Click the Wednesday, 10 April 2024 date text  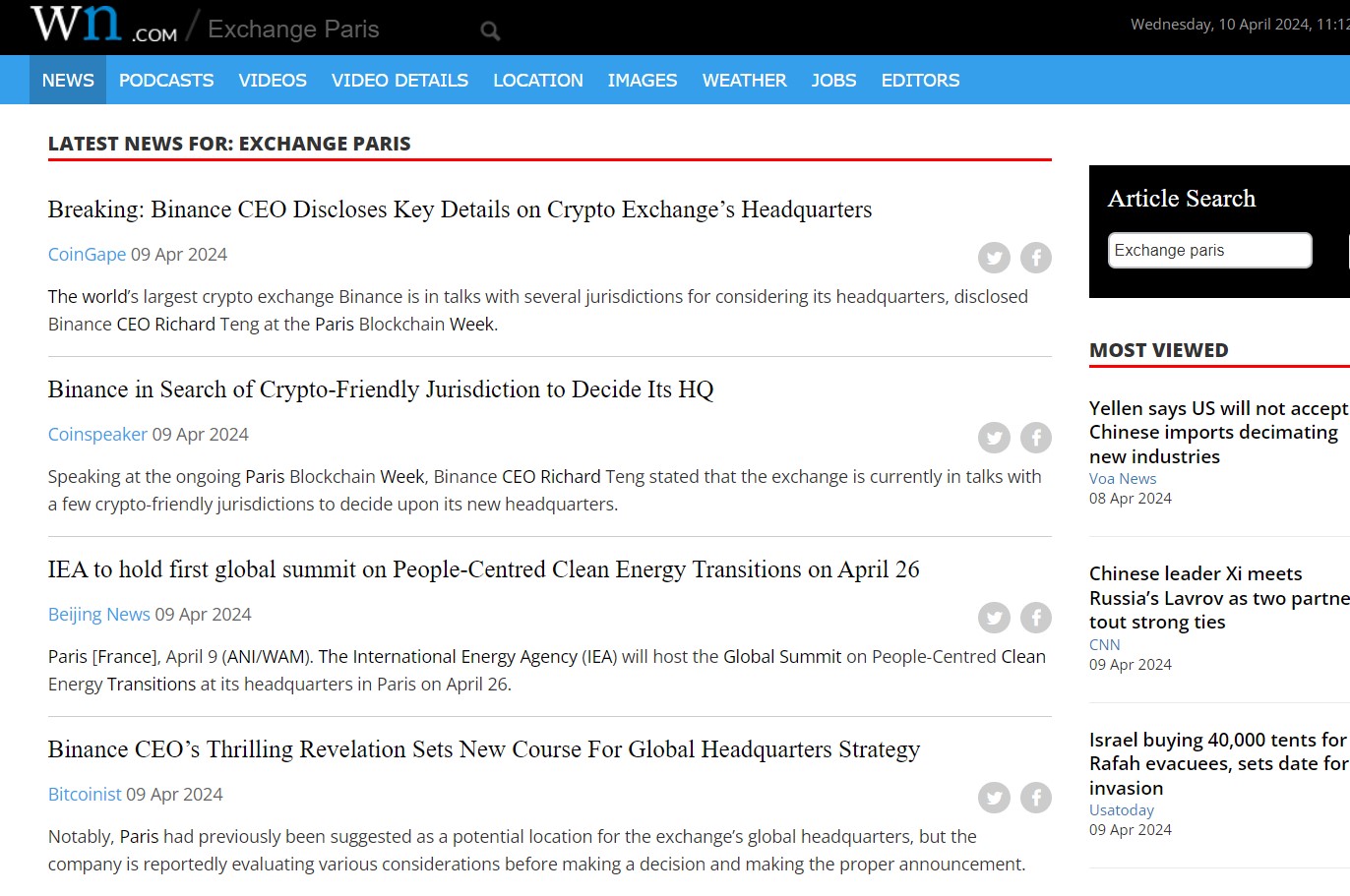tap(1240, 25)
